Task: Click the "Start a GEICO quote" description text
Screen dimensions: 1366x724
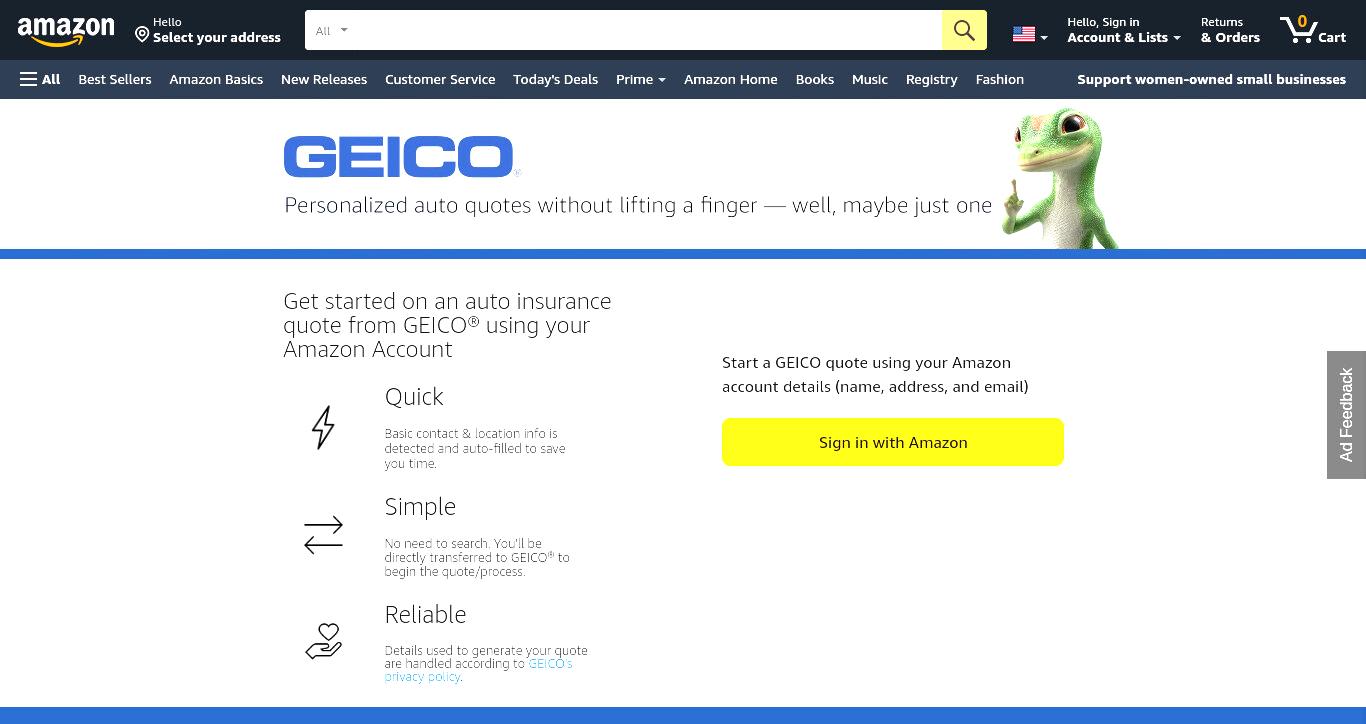Action: pos(875,374)
